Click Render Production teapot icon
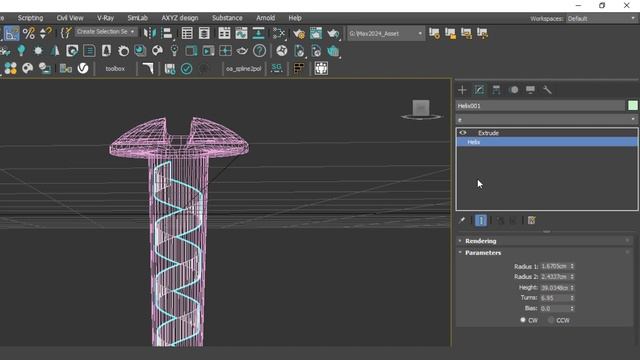 (333, 33)
